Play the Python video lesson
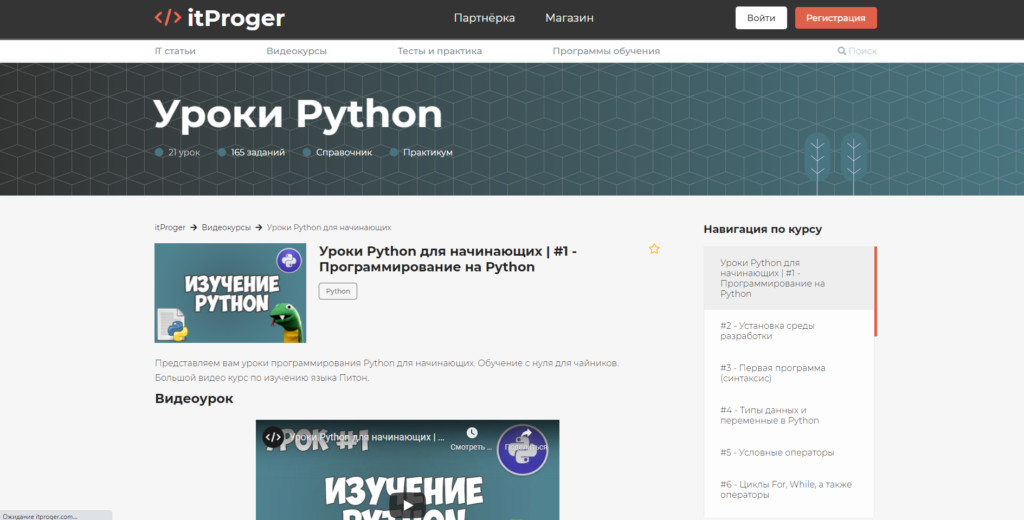 [x=407, y=505]
